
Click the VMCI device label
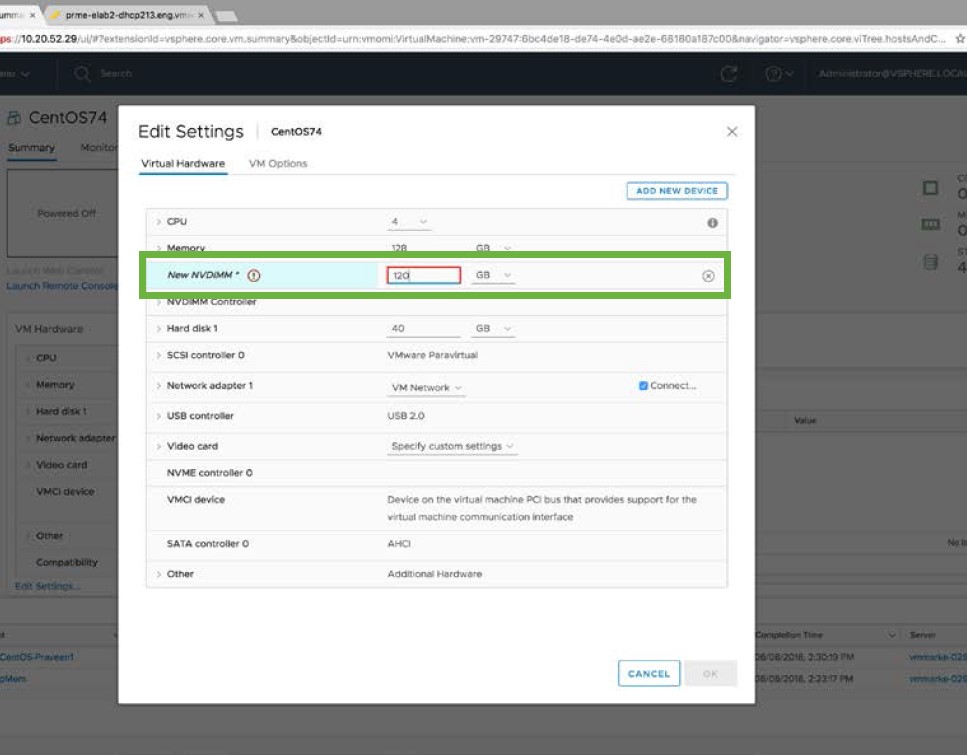(x=195, y=500)
